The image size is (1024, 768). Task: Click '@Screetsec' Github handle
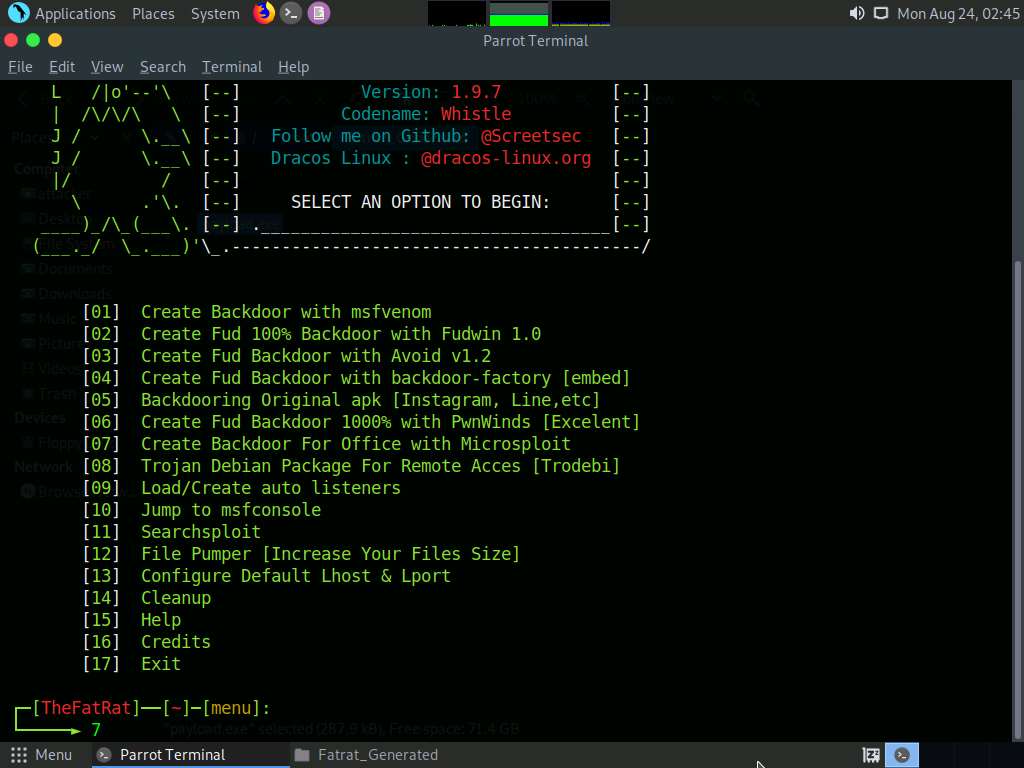click(531, 136)
